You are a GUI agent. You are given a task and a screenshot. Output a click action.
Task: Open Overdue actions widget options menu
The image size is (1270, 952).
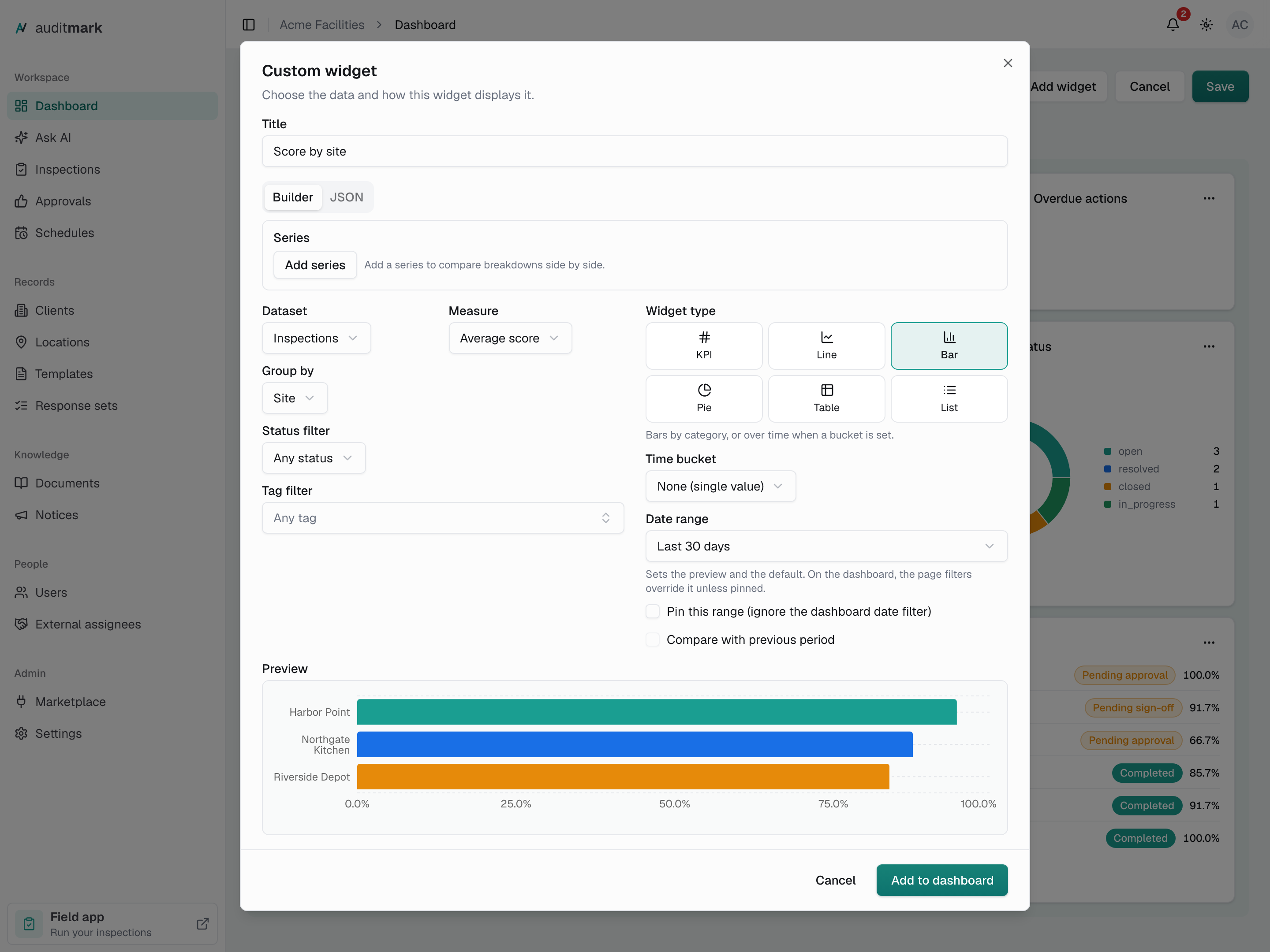[1209, 198]
